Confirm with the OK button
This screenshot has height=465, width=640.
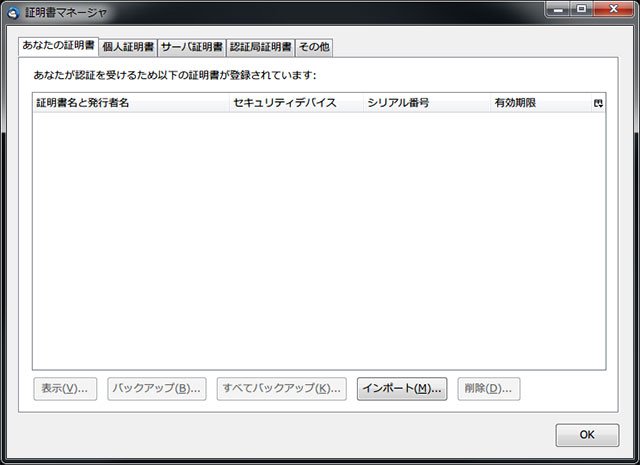[587, 435]
